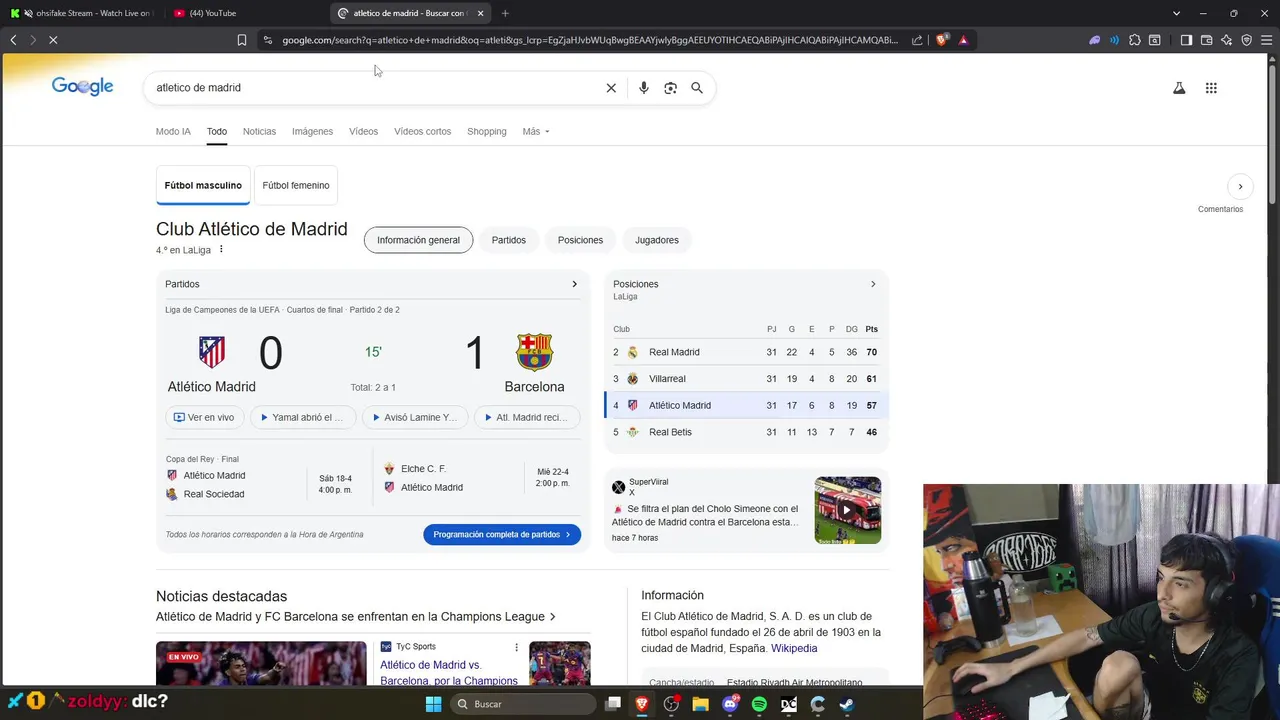Screen dimensions: 1280x720
Task: Open the Windows Start menu
Action: tap(433, 704)
